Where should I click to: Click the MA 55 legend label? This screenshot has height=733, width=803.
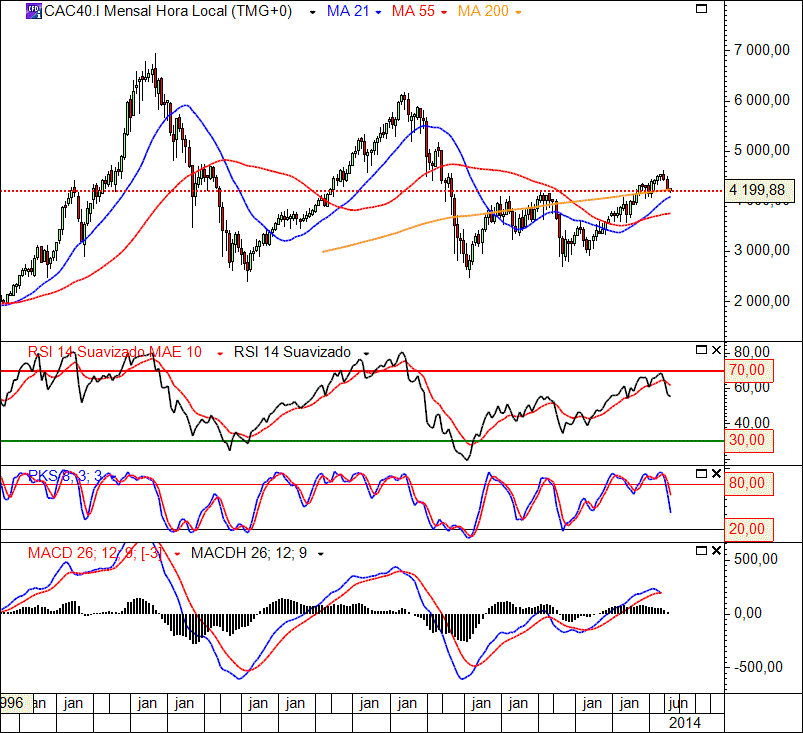point(413,11)
